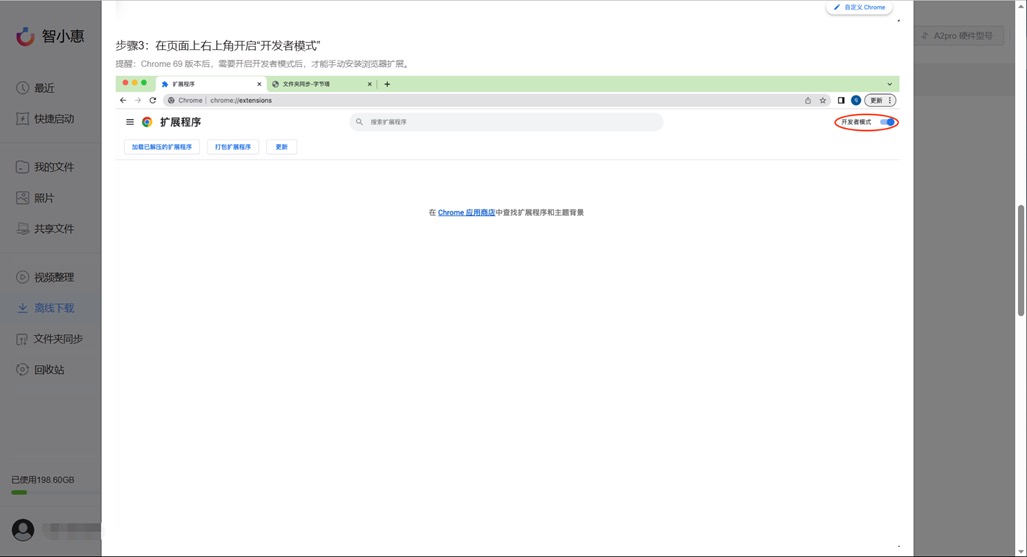
Task: Toggle the 开发者模式 switch
Action: click(x=887, y=122)
